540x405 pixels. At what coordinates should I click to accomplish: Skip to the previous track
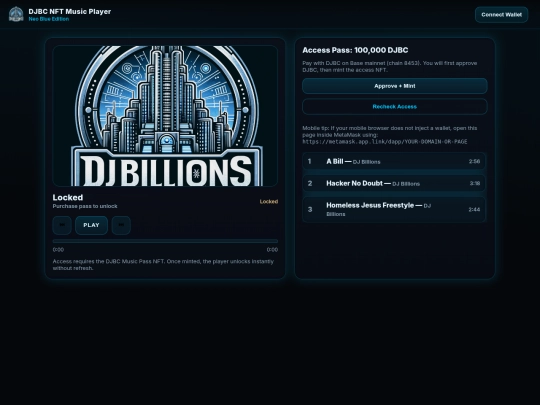pos(62,225)
